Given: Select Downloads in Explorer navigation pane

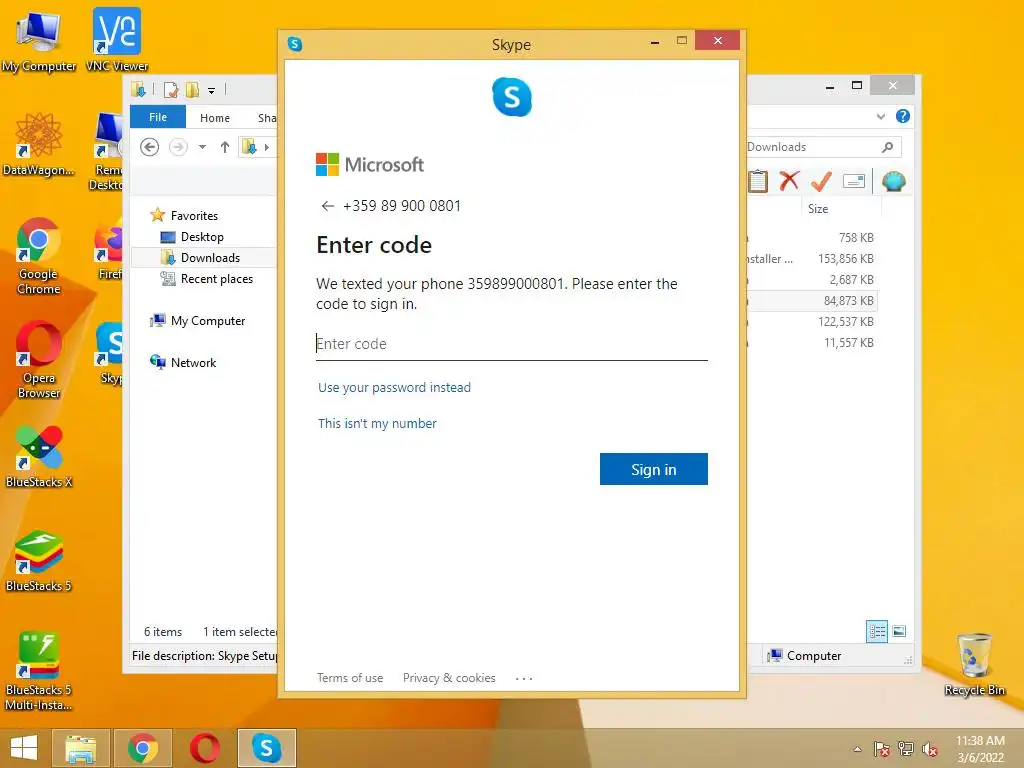Looking at the screenshot, I should (x=210, y=257).
